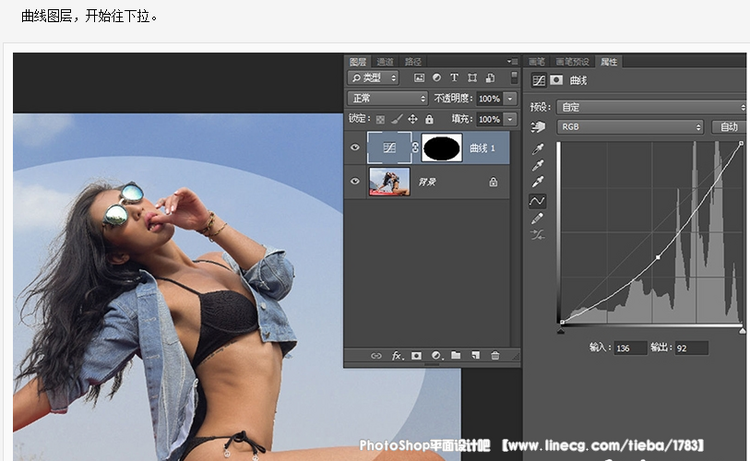This screenshot has height=461, width=750.
Task: Open the blend mode dropdown 正常
Action: pos(387,99)
